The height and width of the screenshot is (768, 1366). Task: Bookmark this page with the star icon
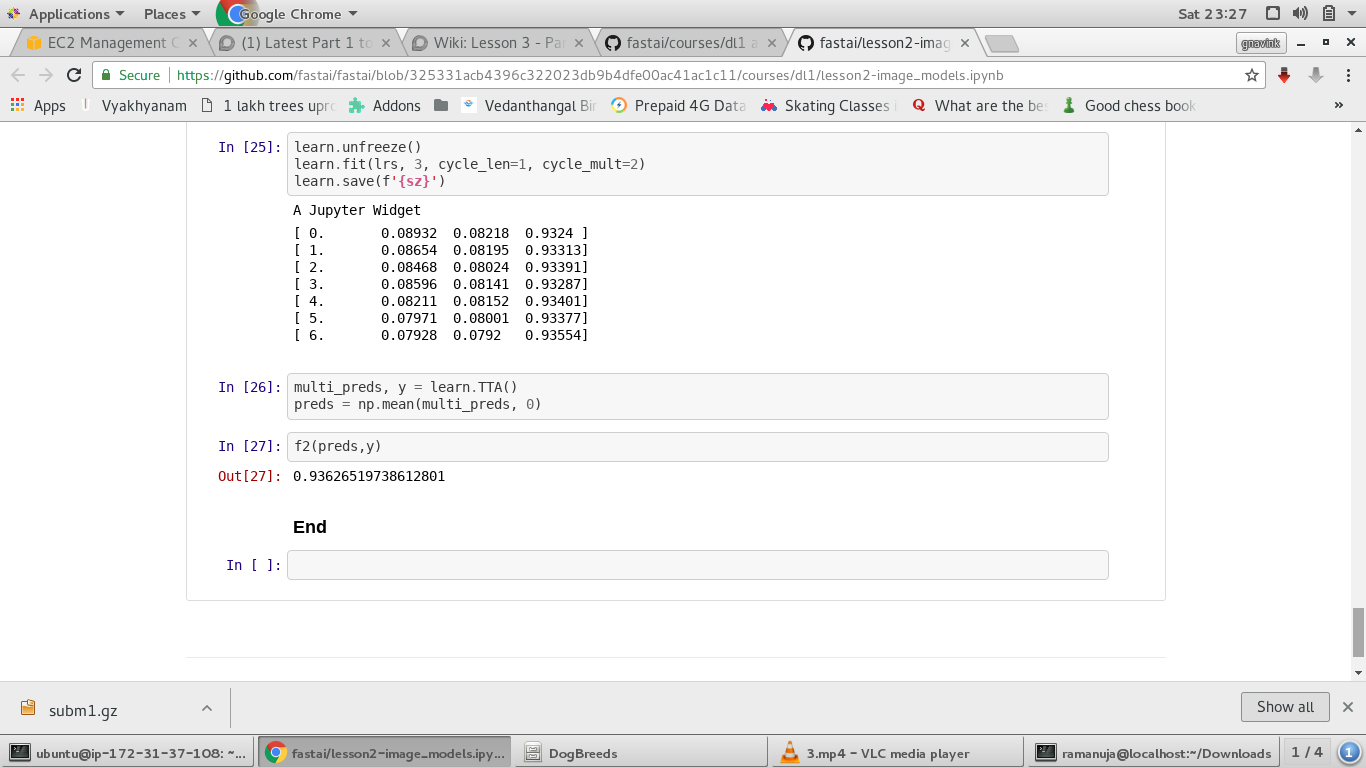[x=1251, y=75]
